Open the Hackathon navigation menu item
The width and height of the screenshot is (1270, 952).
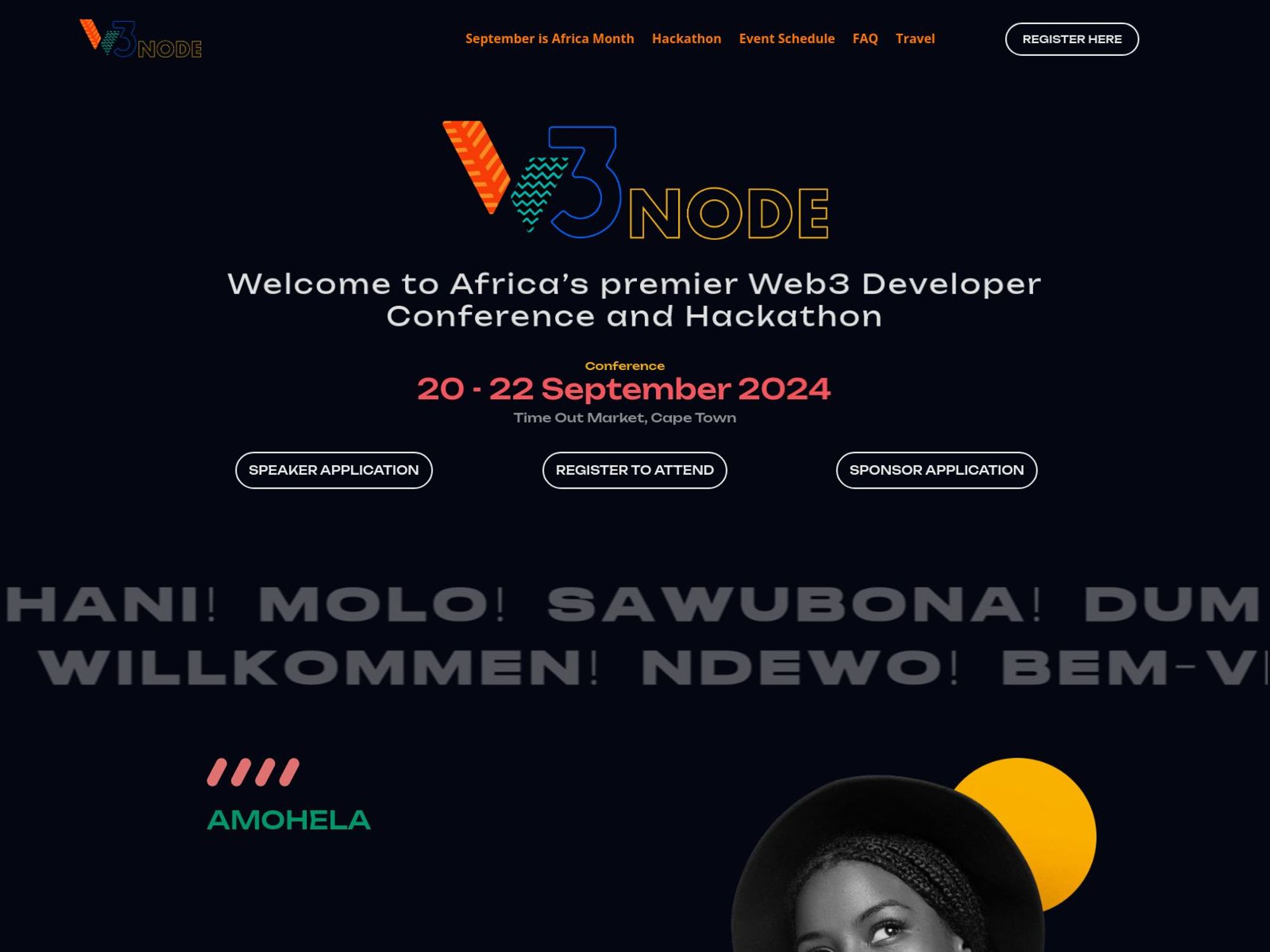[686, 38]
